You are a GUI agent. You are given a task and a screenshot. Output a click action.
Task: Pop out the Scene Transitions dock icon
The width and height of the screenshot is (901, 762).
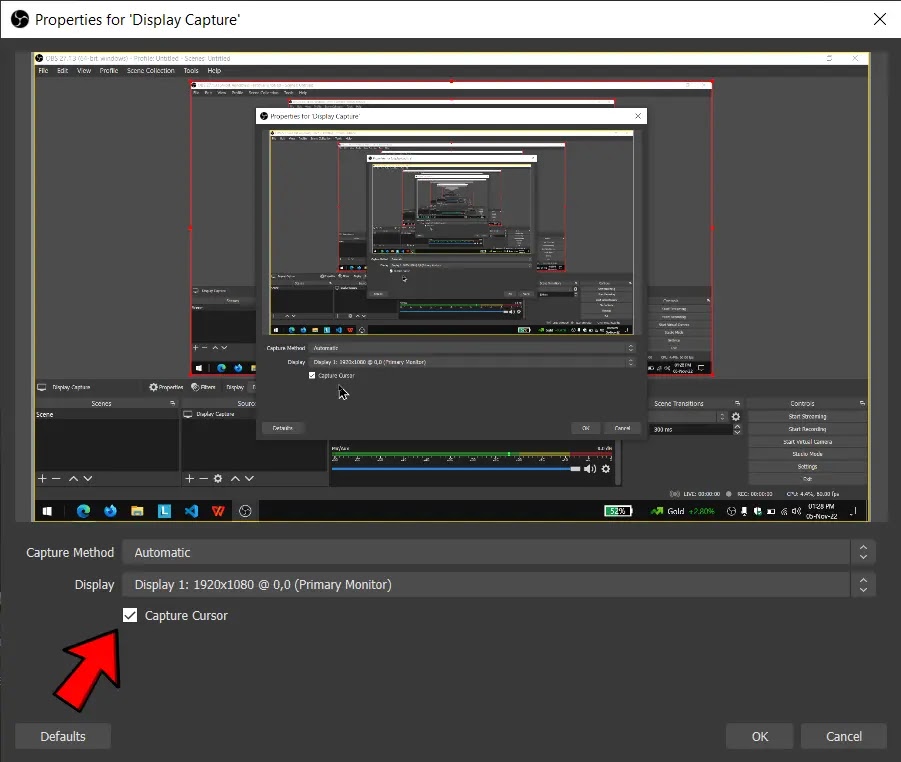[737, 403]
